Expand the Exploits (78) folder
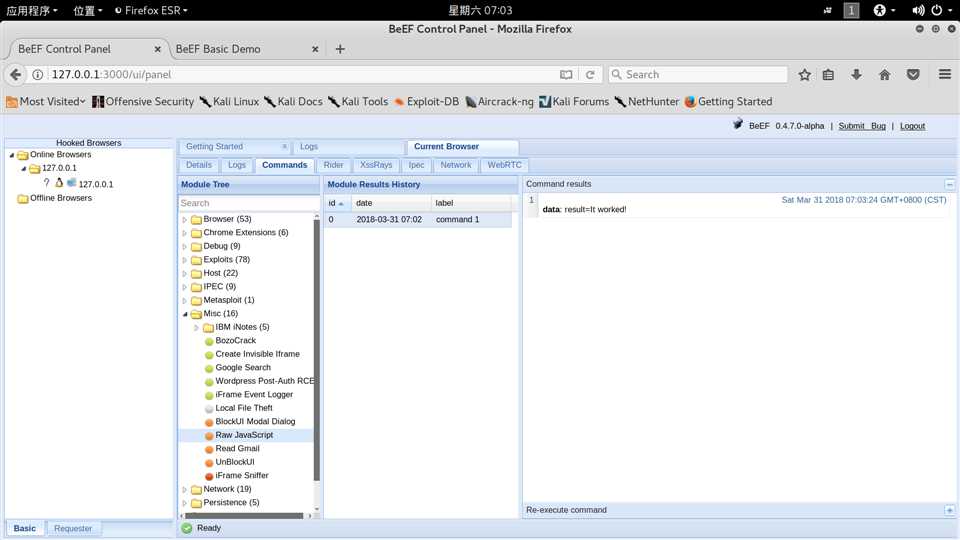 click(184, 260)
